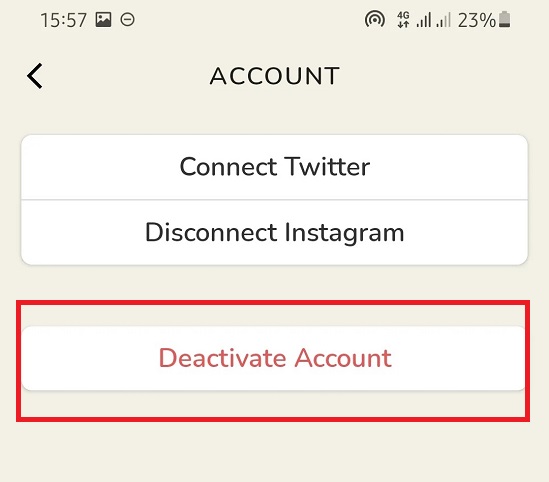549x482 pixels.
Task: Tap the mobile hotspot status icon
Action: [x=375, y=19]
